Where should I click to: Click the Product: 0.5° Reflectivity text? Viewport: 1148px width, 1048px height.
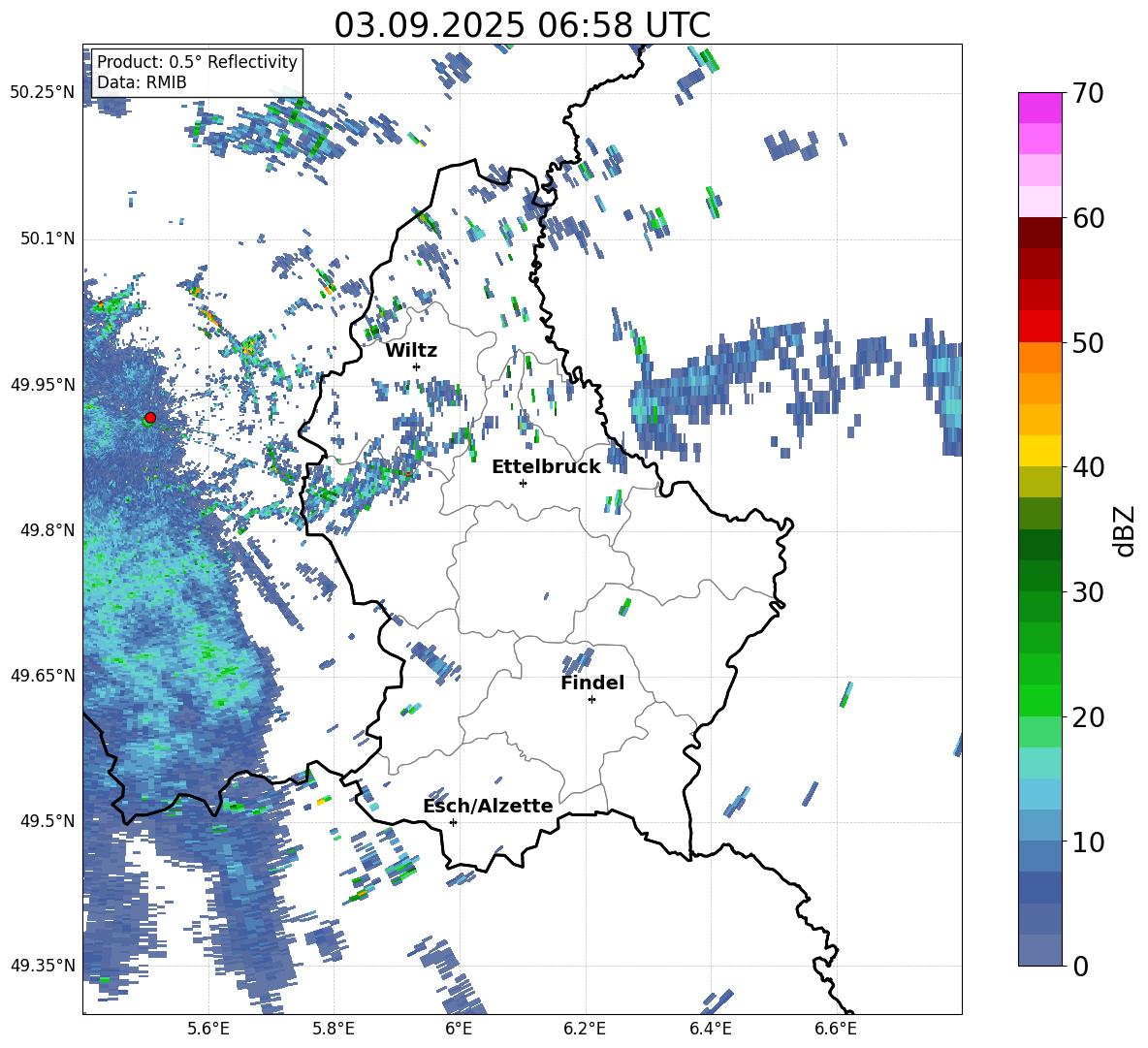point(197,62)
